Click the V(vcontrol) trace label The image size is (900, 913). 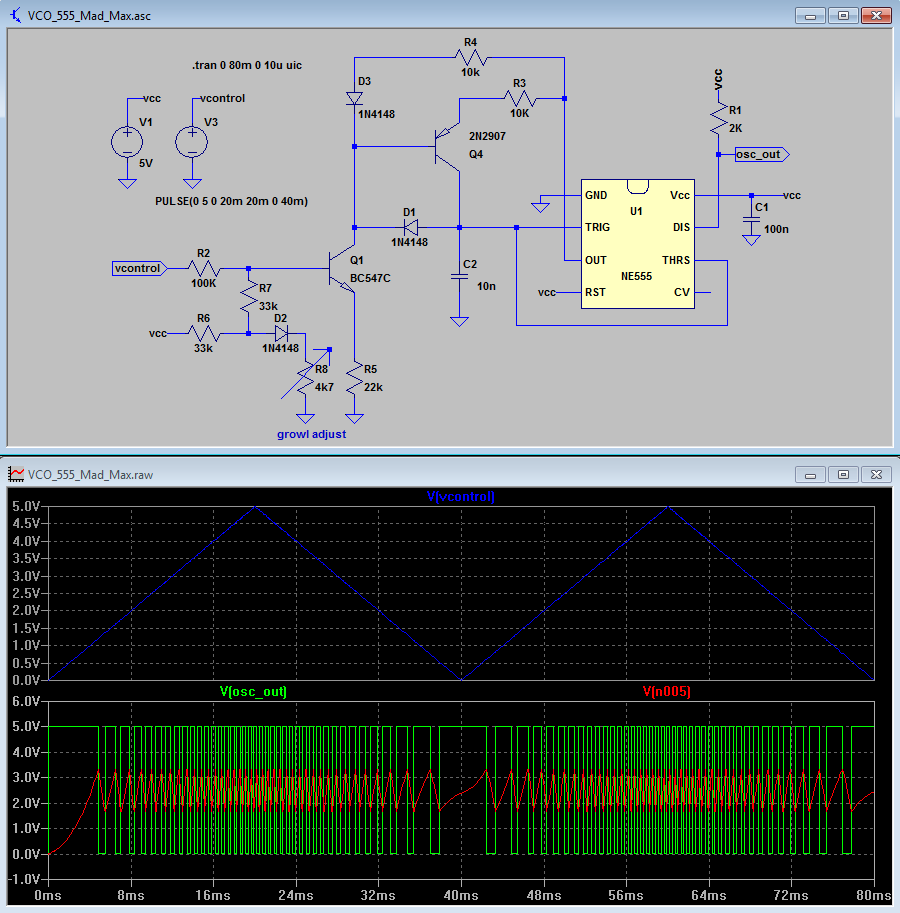click(461, 497)
